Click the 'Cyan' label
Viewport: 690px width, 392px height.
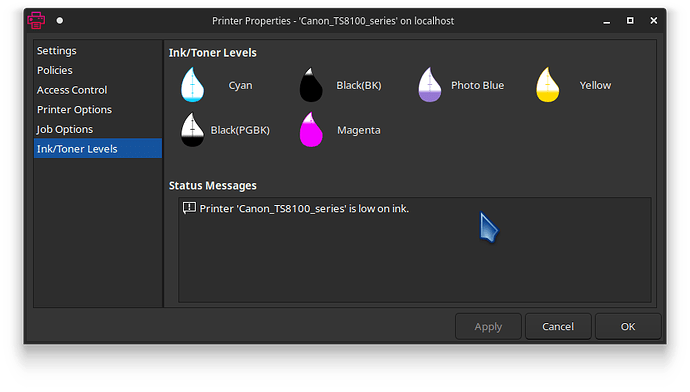[x=240, y=85]
